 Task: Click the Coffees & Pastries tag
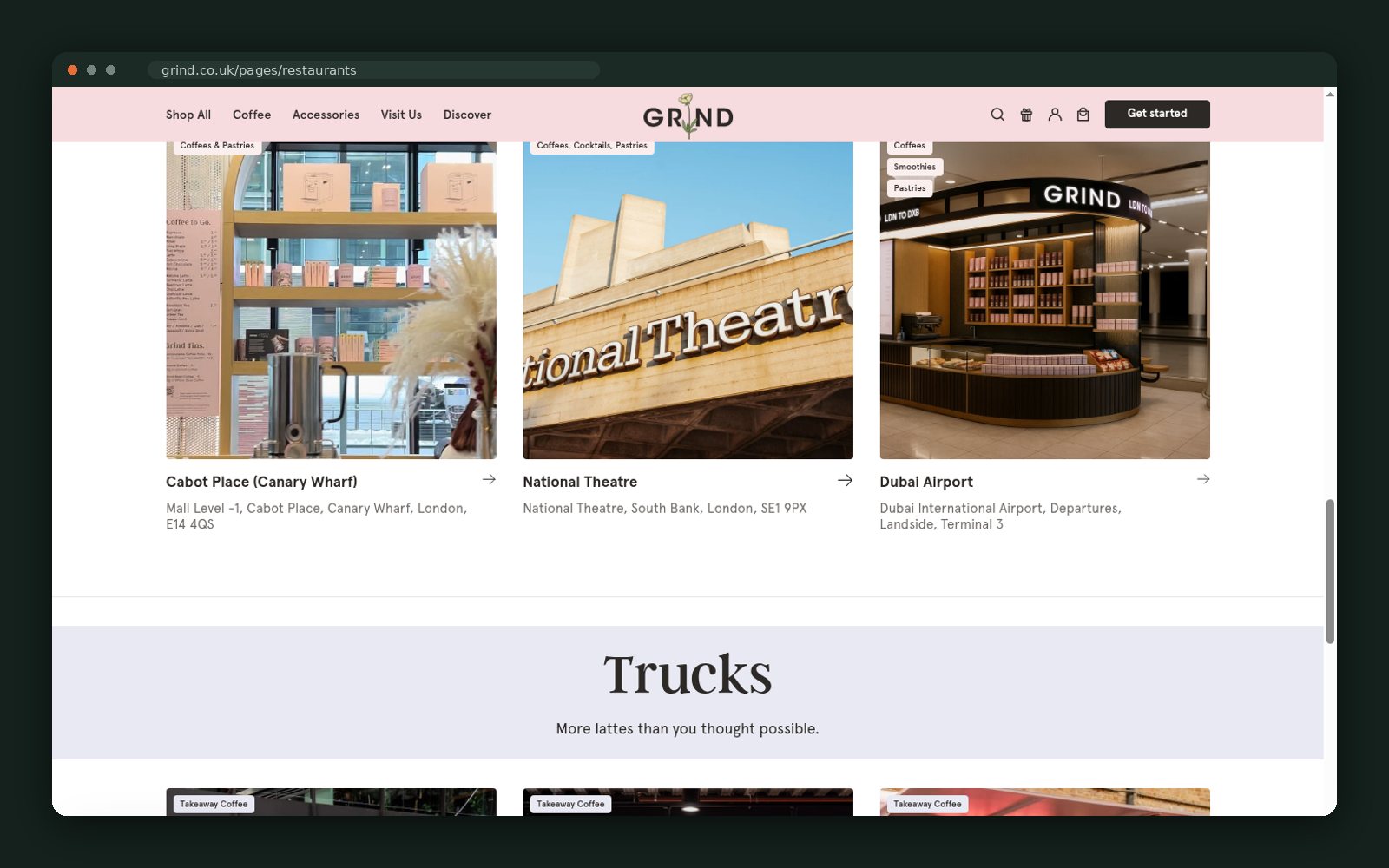coord(217,146)
